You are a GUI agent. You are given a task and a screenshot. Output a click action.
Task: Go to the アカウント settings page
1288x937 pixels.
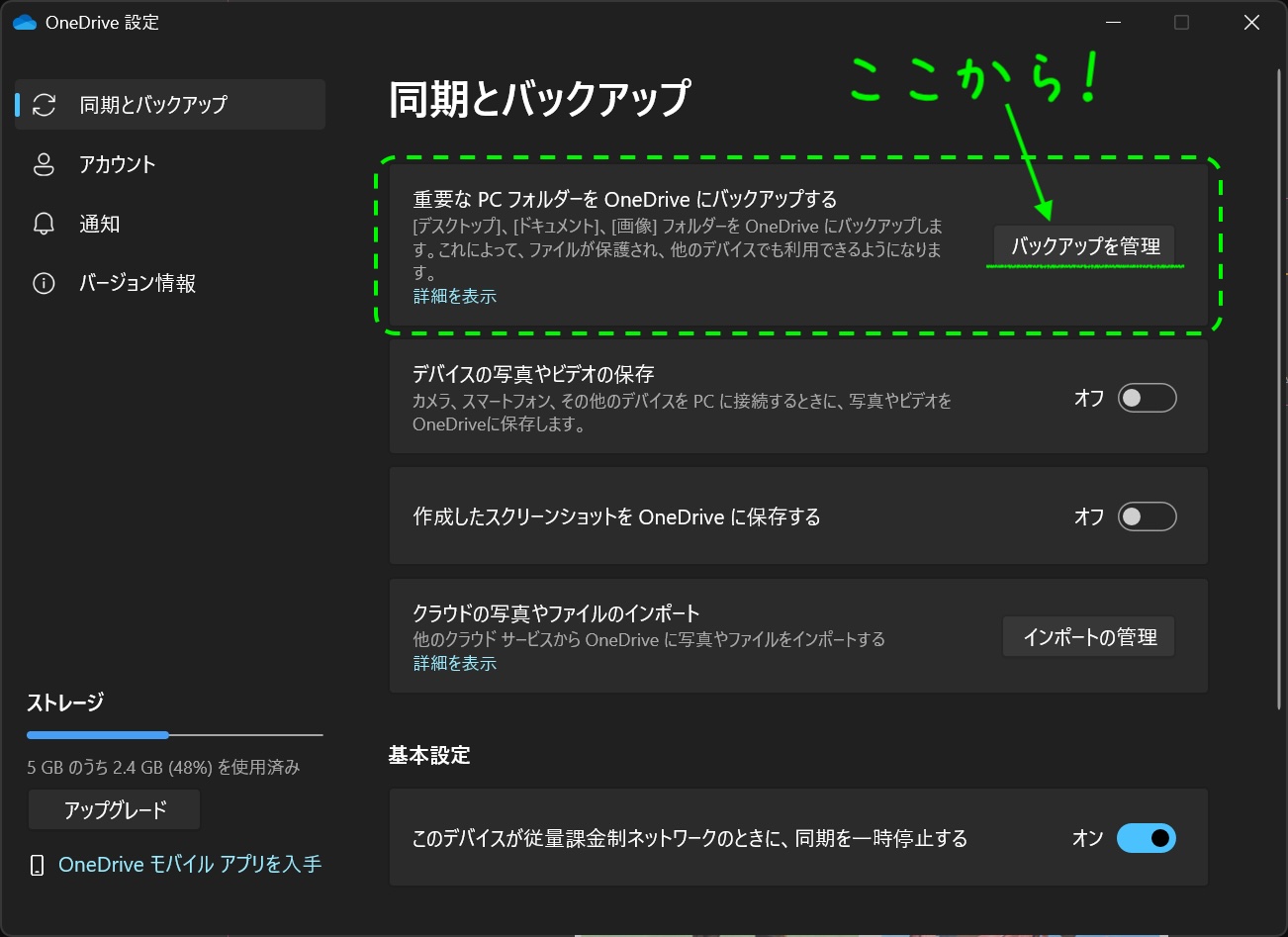170,164
